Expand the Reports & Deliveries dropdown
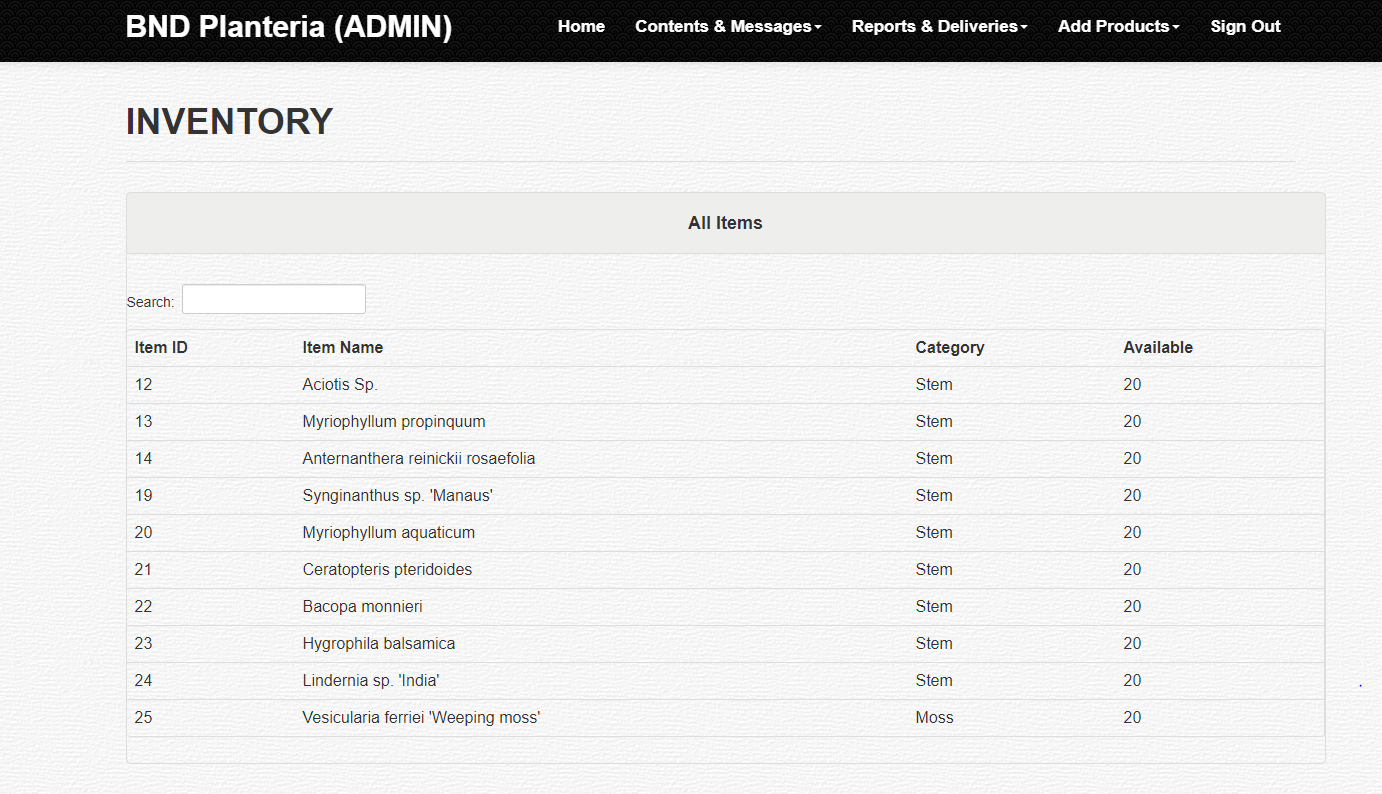 [938, 27]
